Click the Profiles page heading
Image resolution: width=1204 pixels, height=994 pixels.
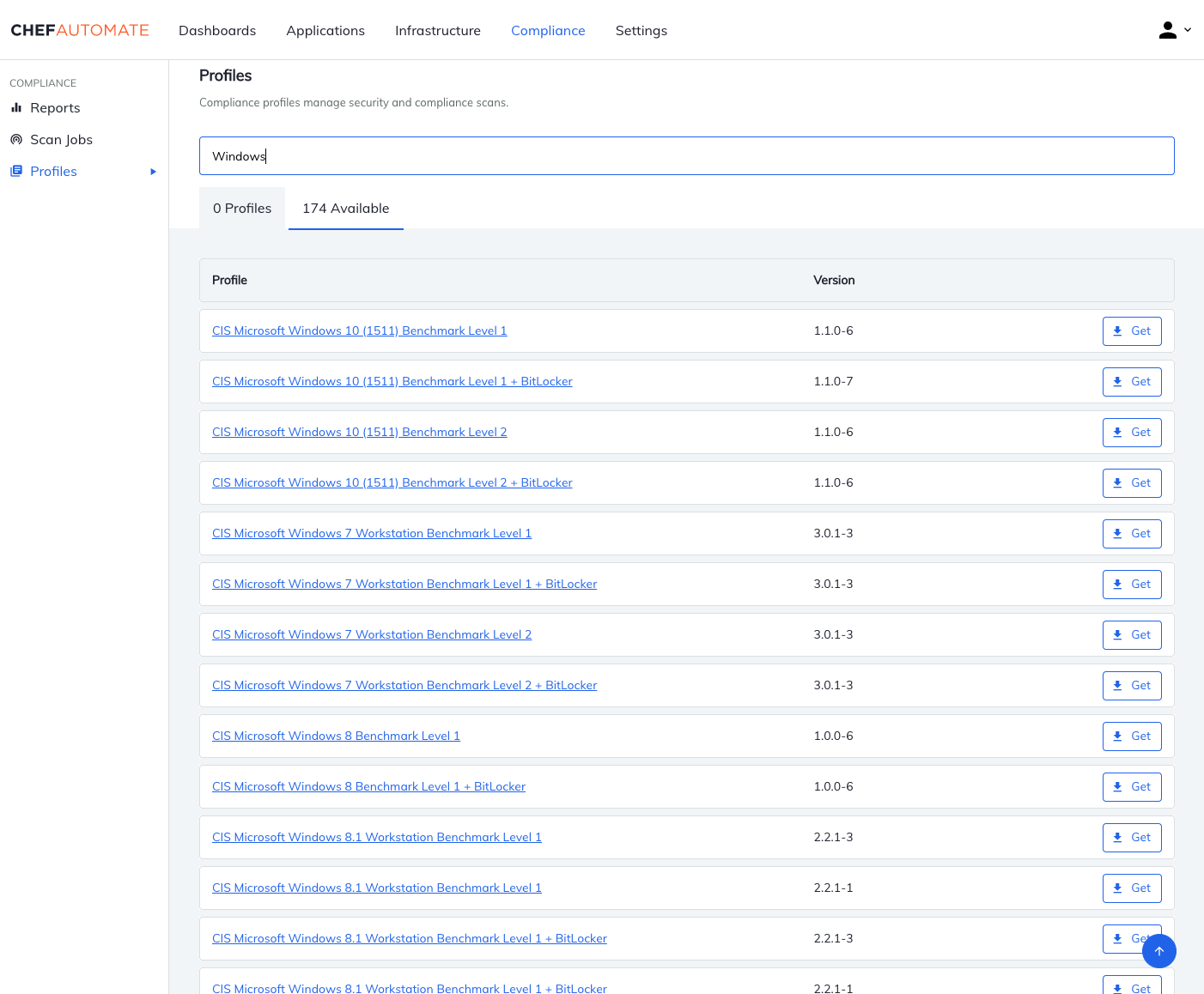coord(226,76)
